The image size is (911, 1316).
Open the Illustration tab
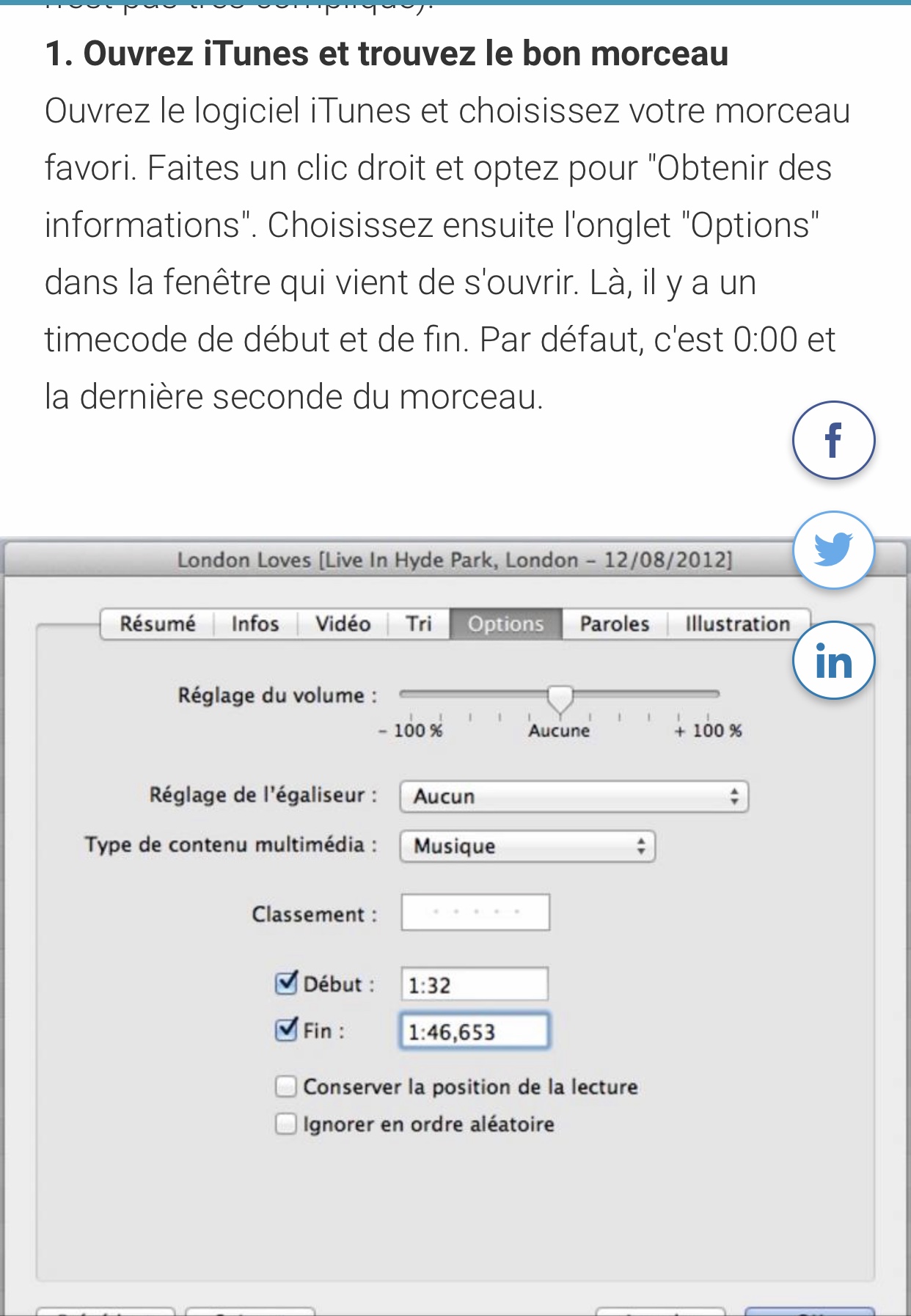point(737,624)
